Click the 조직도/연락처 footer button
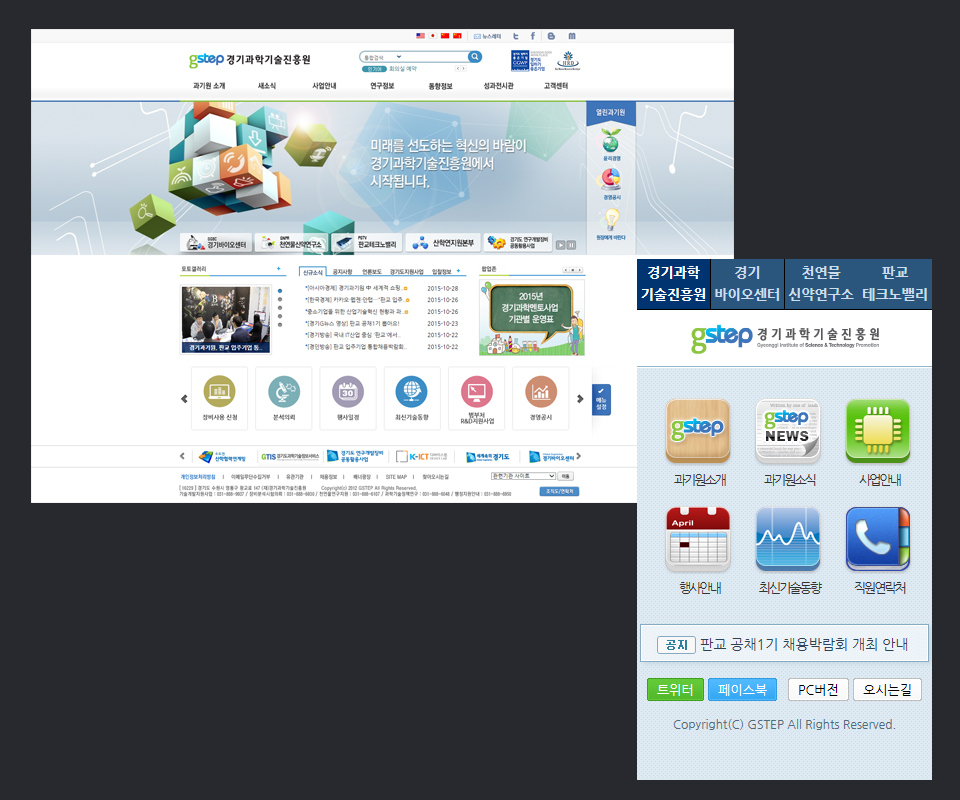This screenshot has width=960, height=800. 559,492
